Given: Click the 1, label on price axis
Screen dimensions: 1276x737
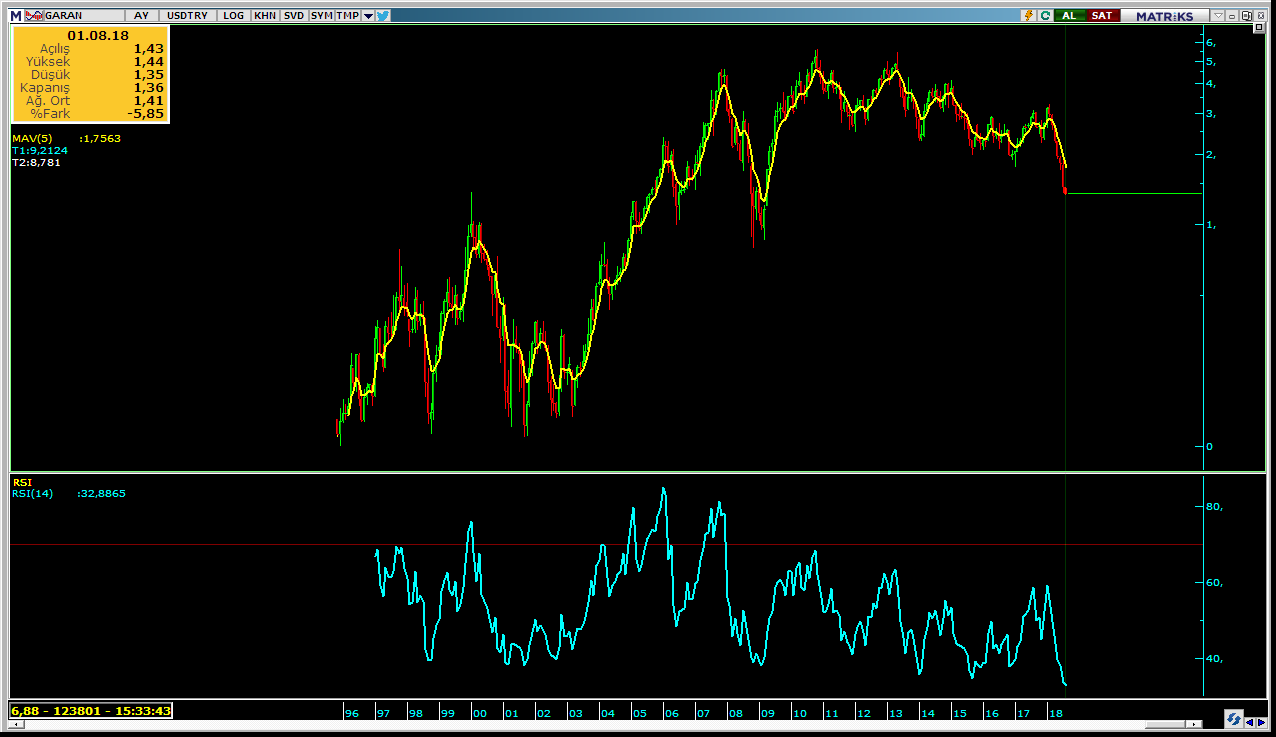Looking at the screenshot, I should [x=1211, y=224].
